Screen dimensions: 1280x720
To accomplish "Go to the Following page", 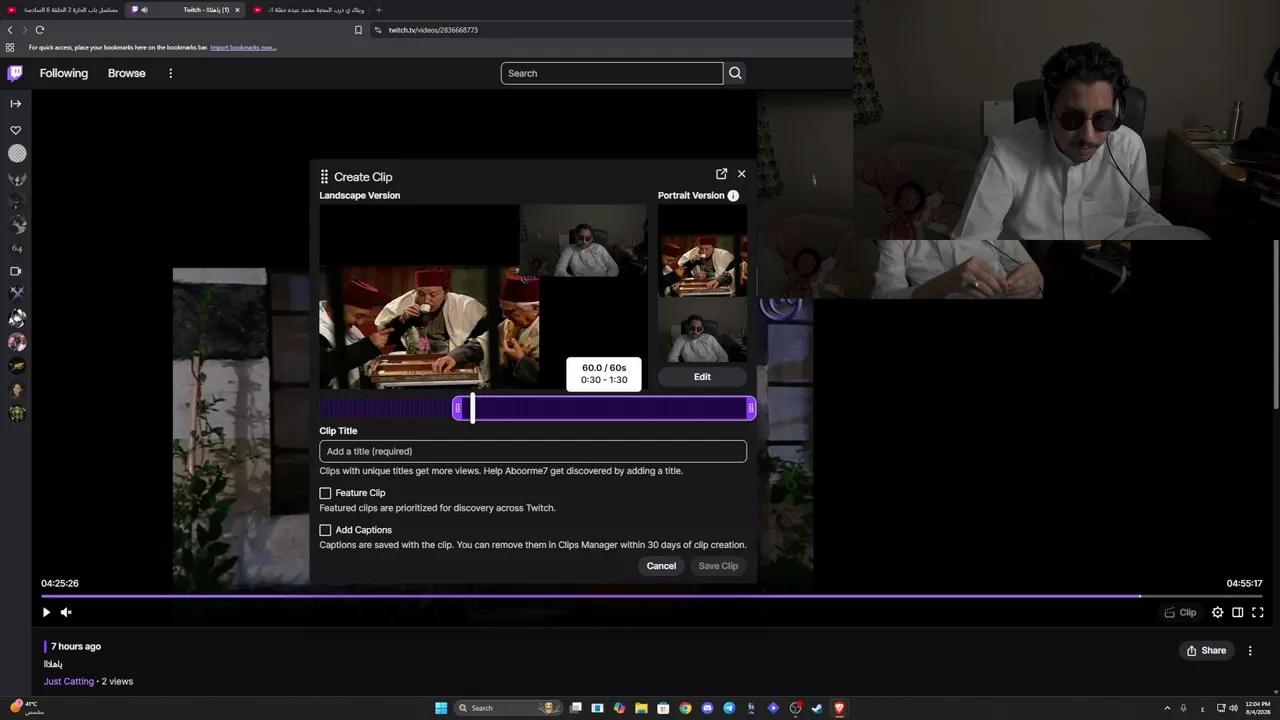I will (x=64, y=73).
